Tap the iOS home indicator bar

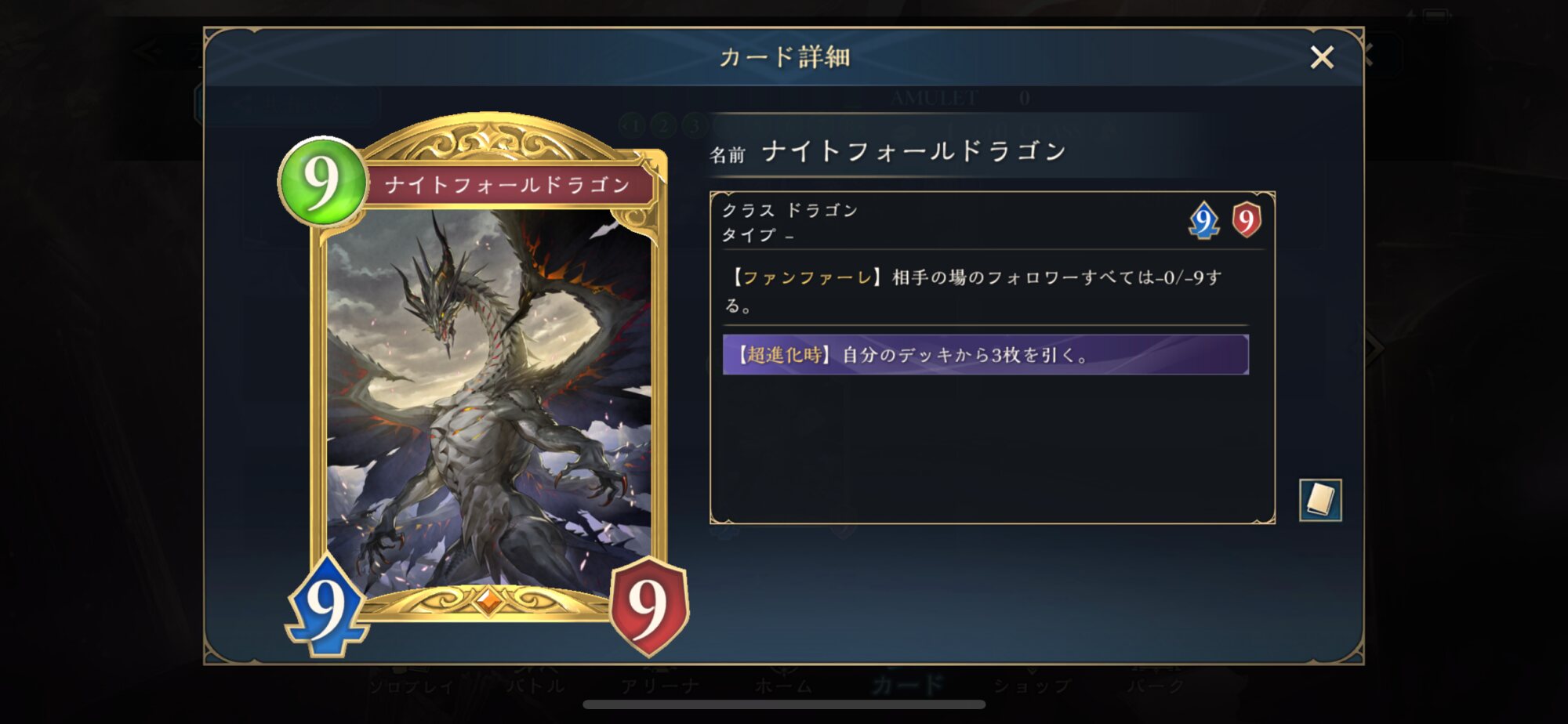[784, 704]
